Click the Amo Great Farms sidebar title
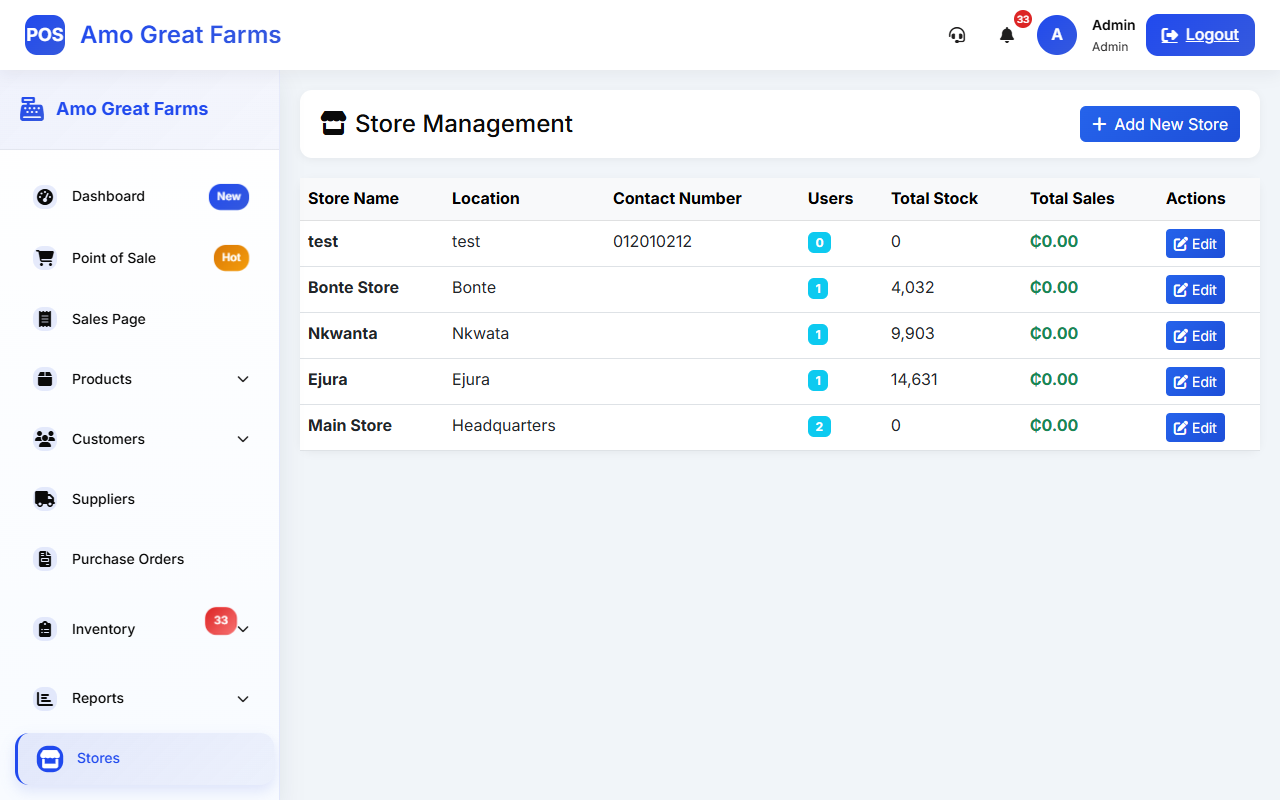1280x800 pixels. (132, 109)
